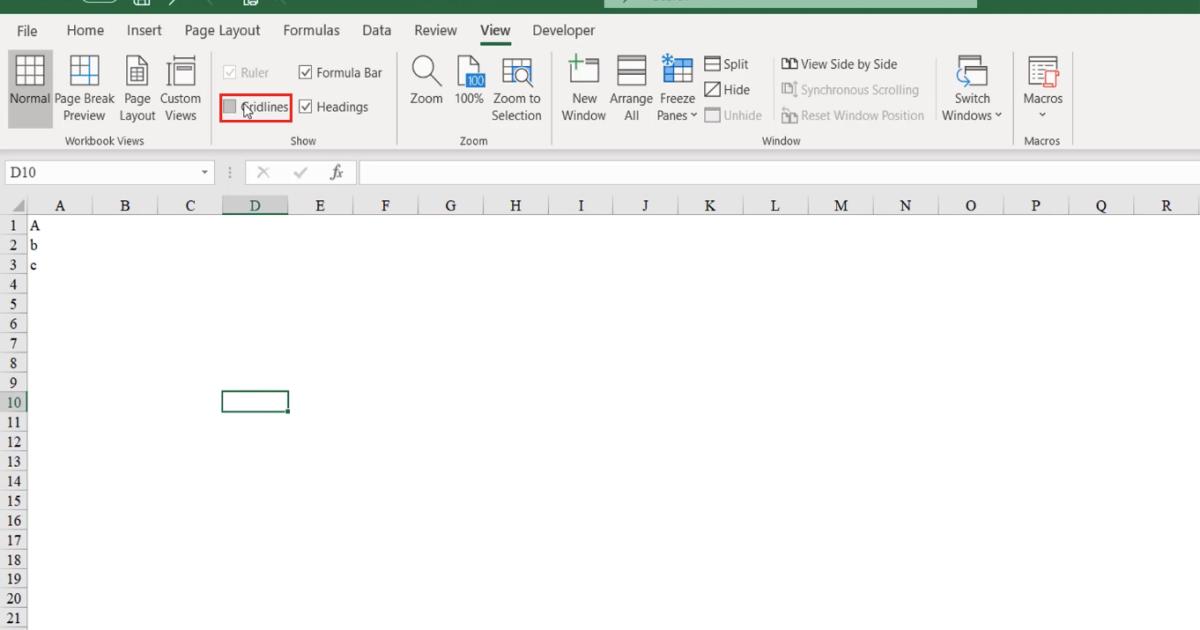Select Normal workbook view
1200x630 pixels.
click(x=30, y=85)
